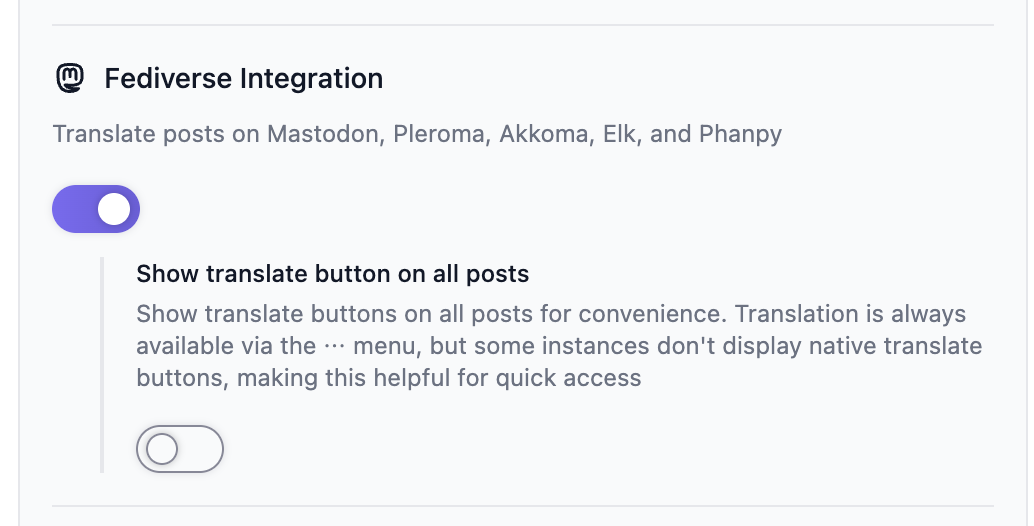Click the word "Pleroma" in the subtitle
The image size is (1034, 526).
click(439, 134)
